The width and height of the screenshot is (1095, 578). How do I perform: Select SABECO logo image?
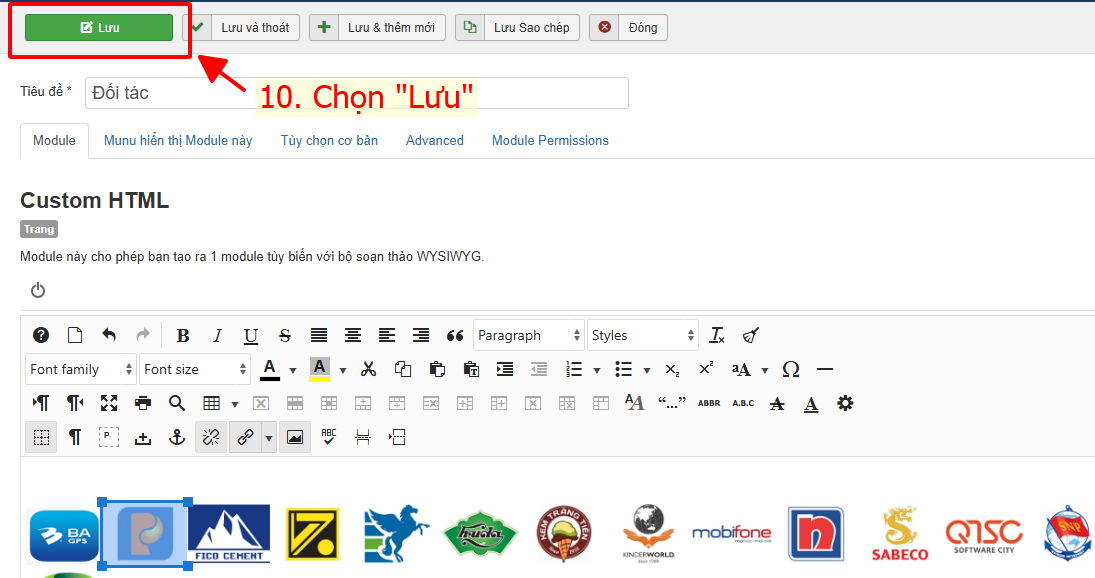pyautogui.click(x=899, y=534)
